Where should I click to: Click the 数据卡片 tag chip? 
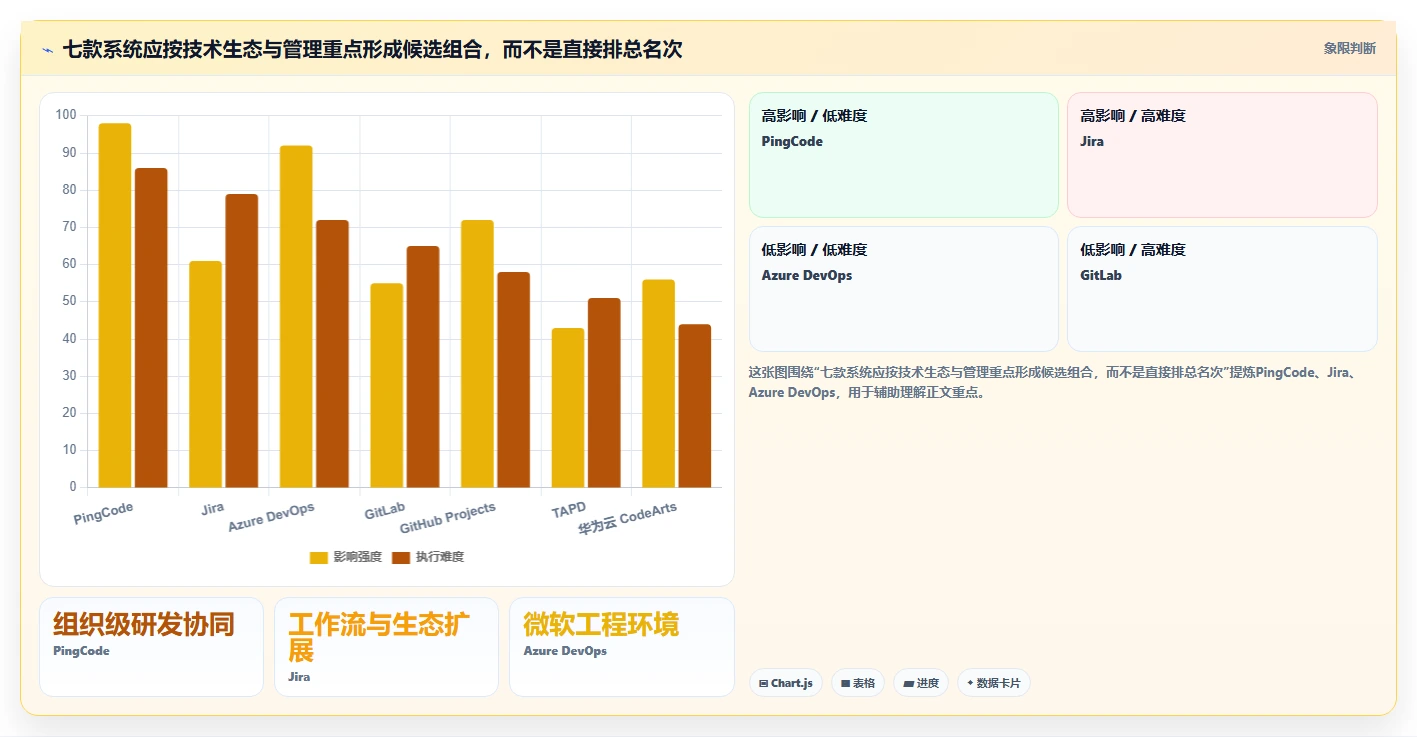point(994,683)
